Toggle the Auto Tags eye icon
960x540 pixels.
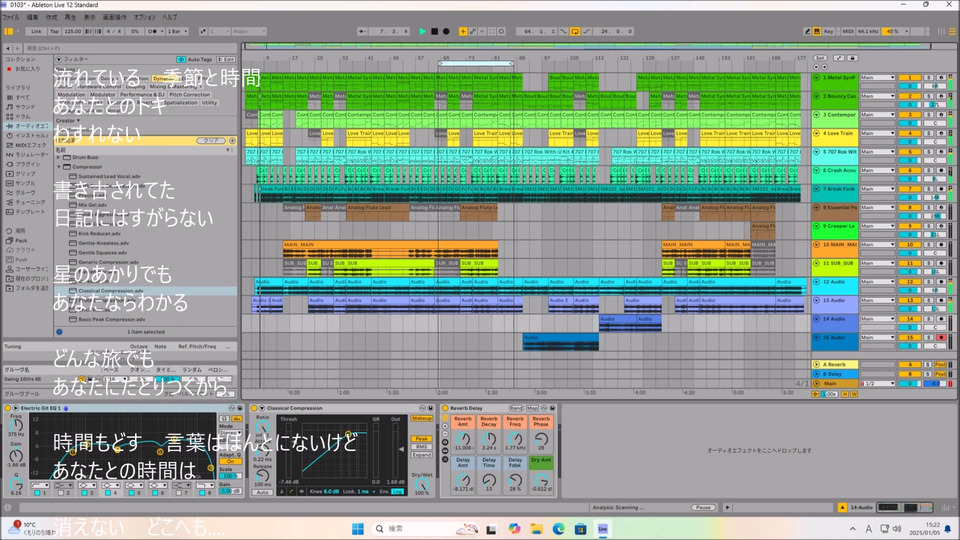tap(181, 59)
